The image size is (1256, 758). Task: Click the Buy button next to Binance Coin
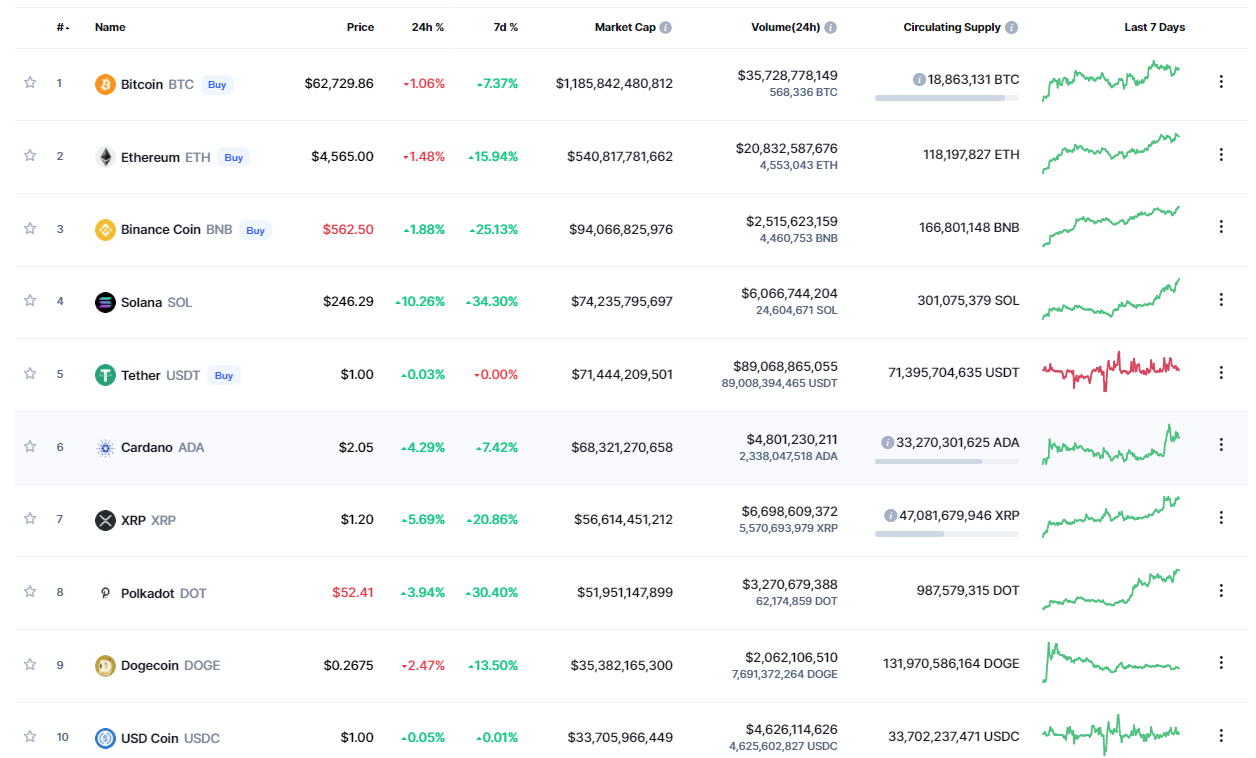point(256,230)
